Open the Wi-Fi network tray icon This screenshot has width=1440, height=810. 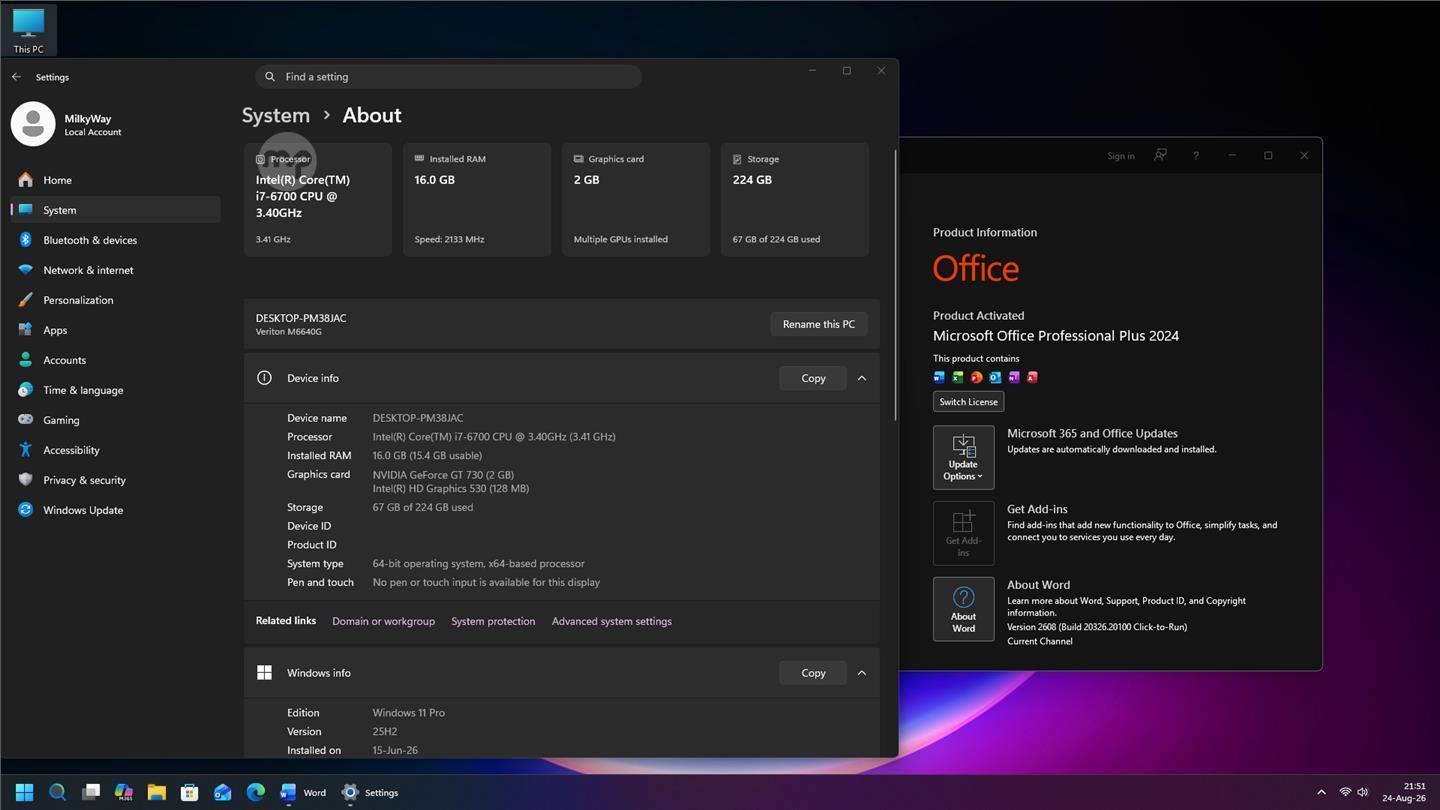coord(1345,792)
